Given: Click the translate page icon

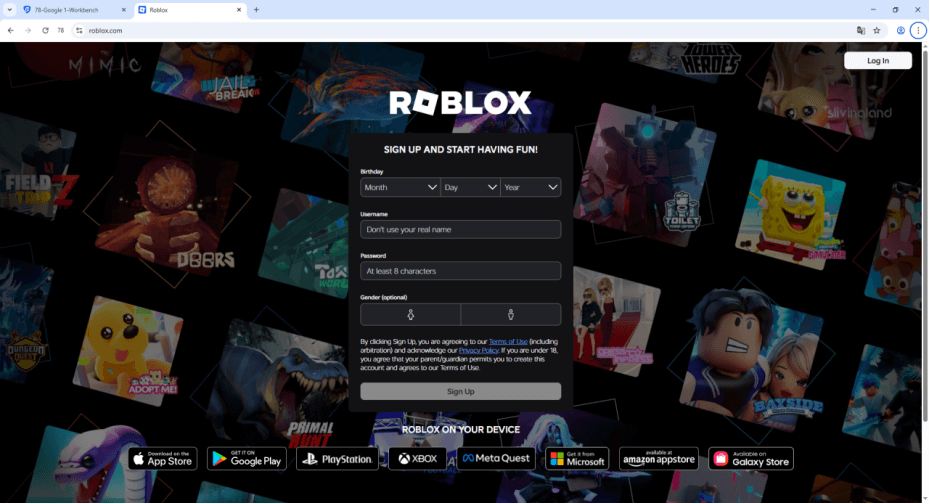Looking at the screenshot, I should (861, 30).
